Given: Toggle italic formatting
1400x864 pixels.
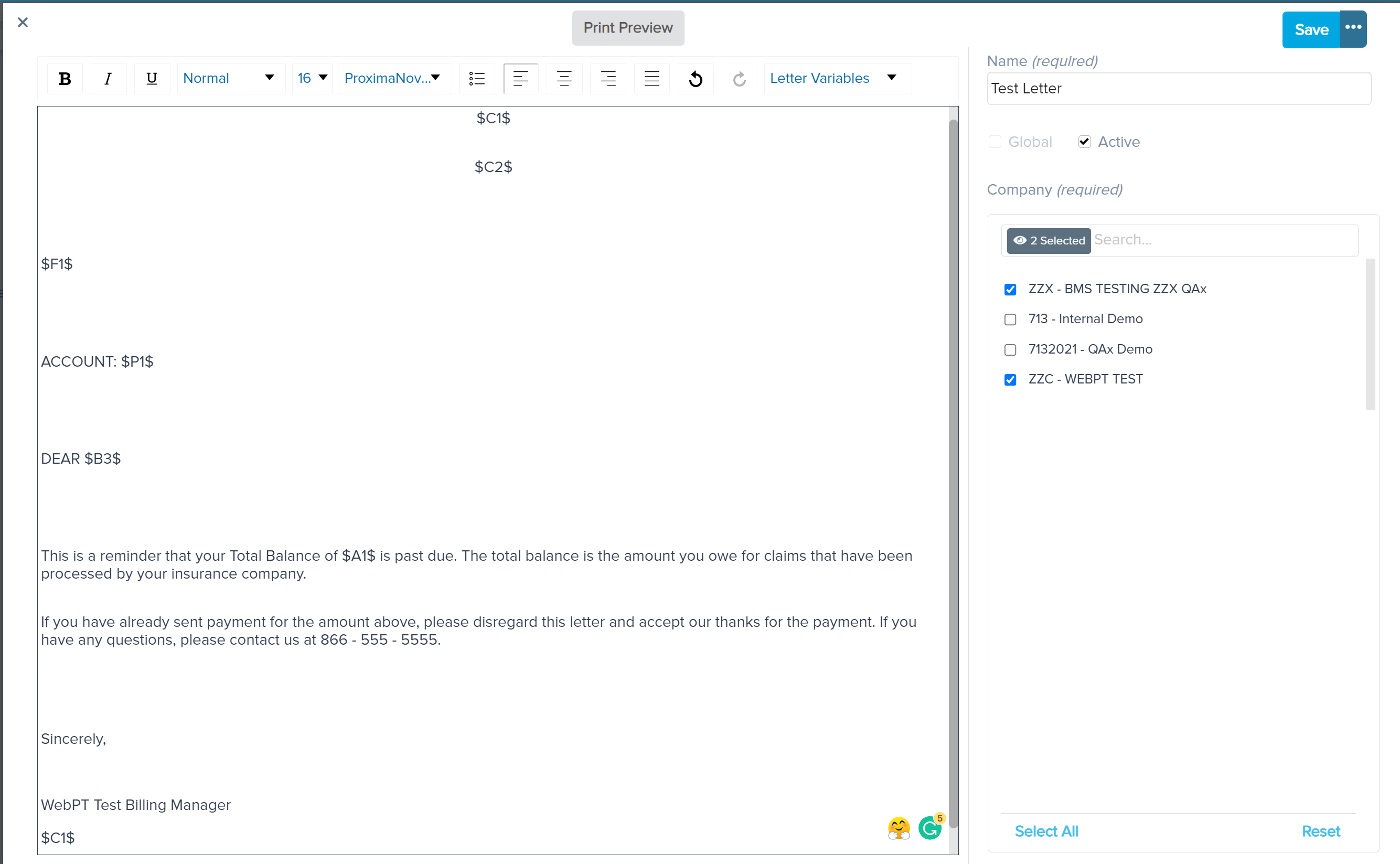Looking at the screenshot, I should [x=108, y=78].
